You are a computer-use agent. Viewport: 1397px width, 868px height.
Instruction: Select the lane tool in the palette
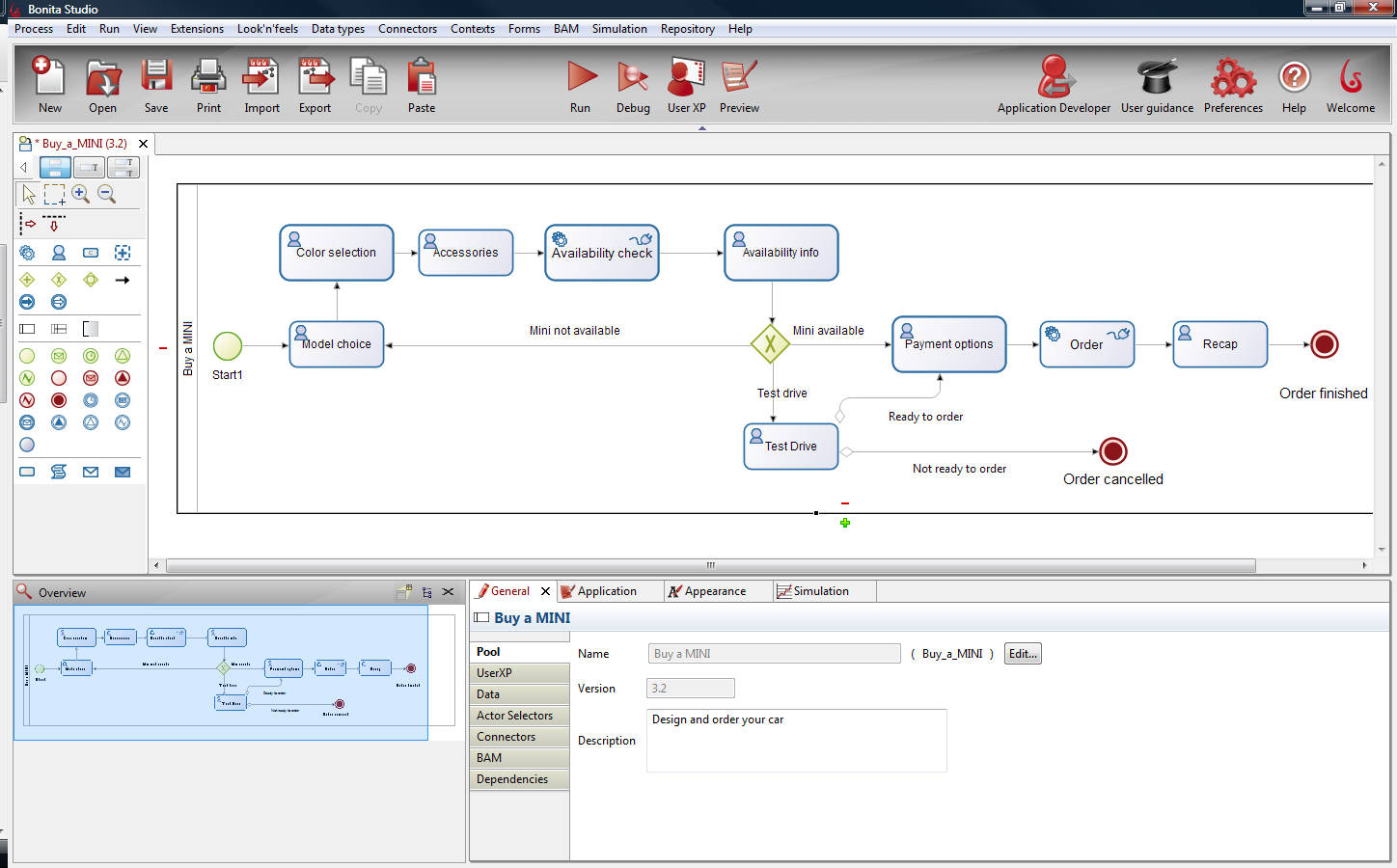click(59, 327)
